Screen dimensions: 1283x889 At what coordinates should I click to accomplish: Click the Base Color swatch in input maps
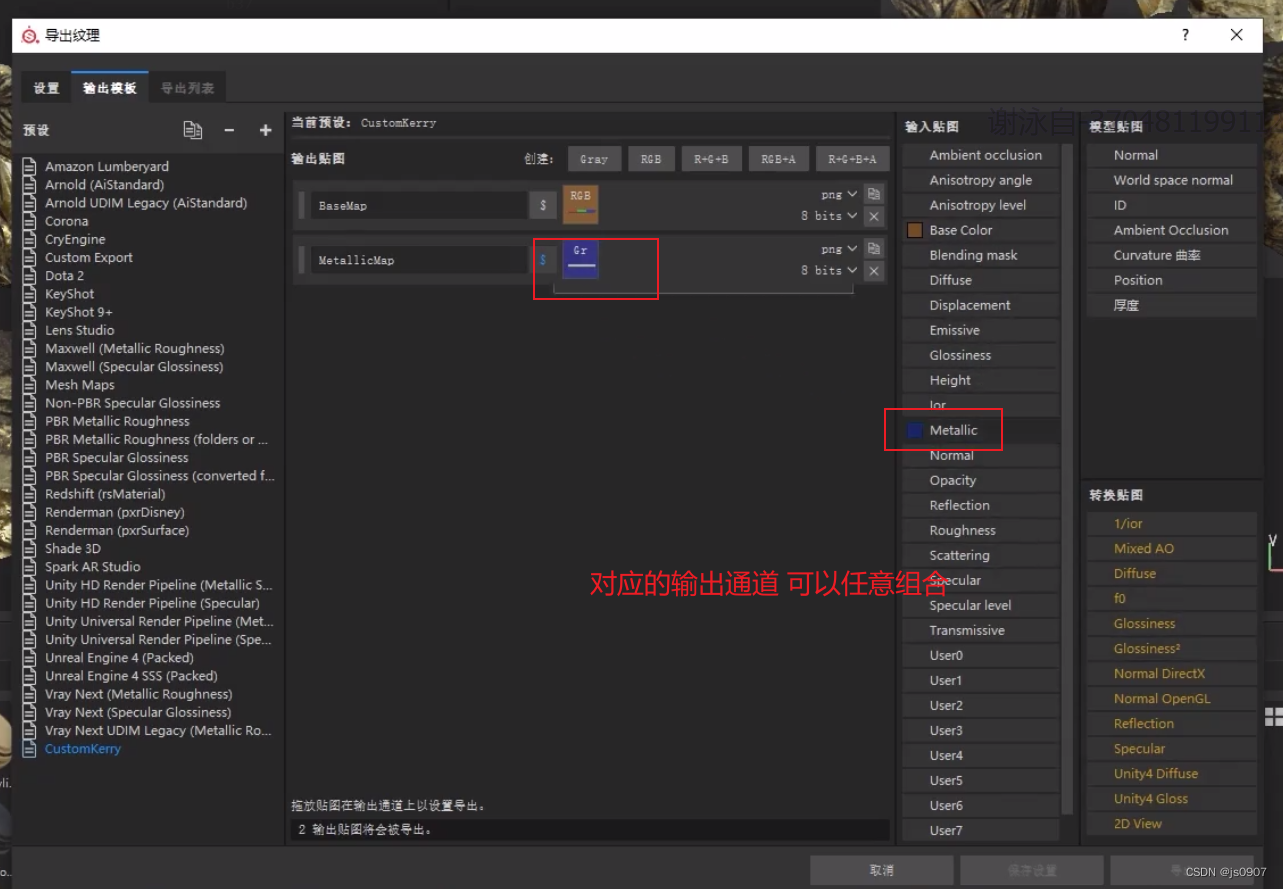coord(913,229)
